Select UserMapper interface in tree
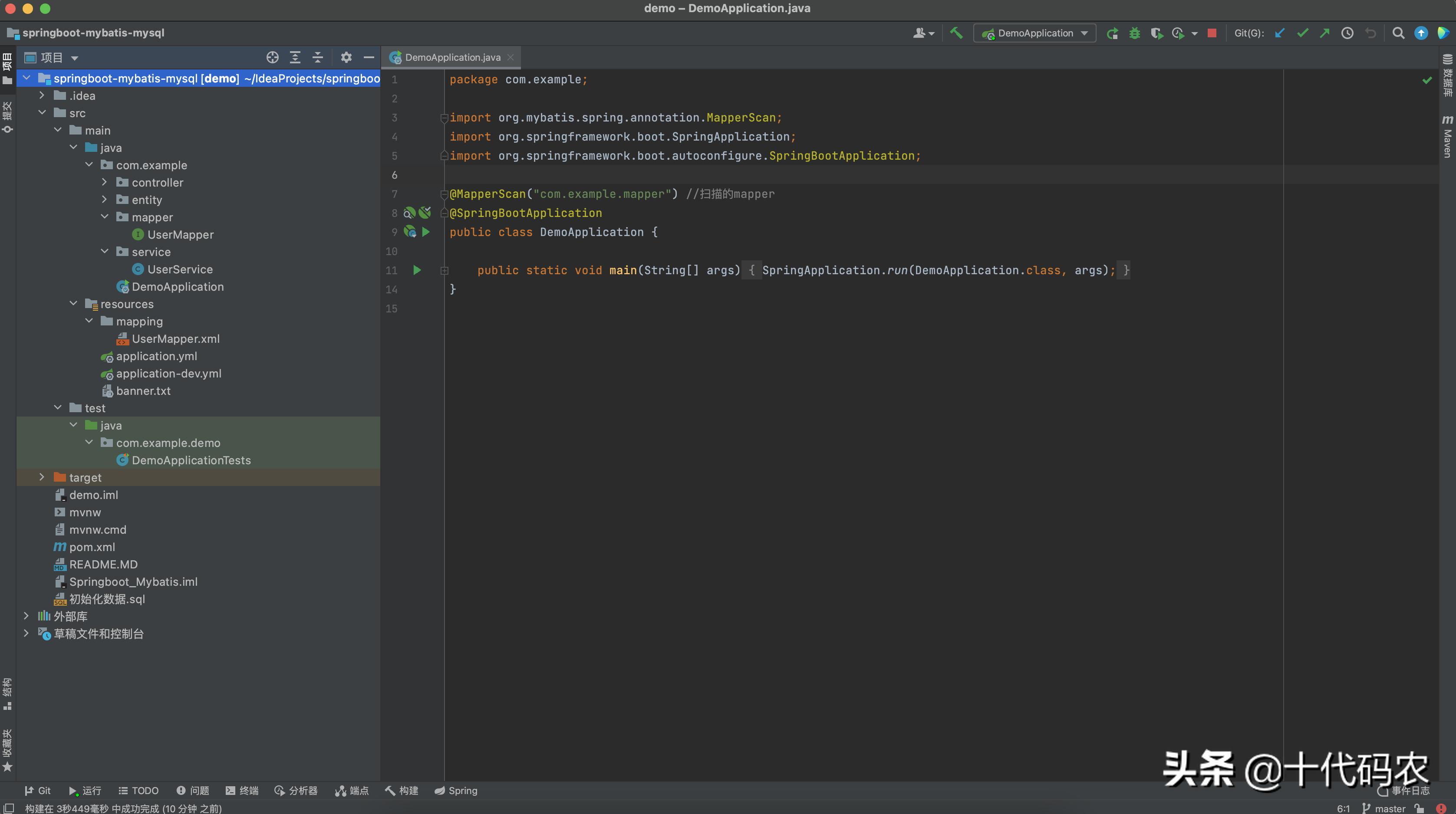The height and width of the screenshot is (814, 1456). click(180, 234)
